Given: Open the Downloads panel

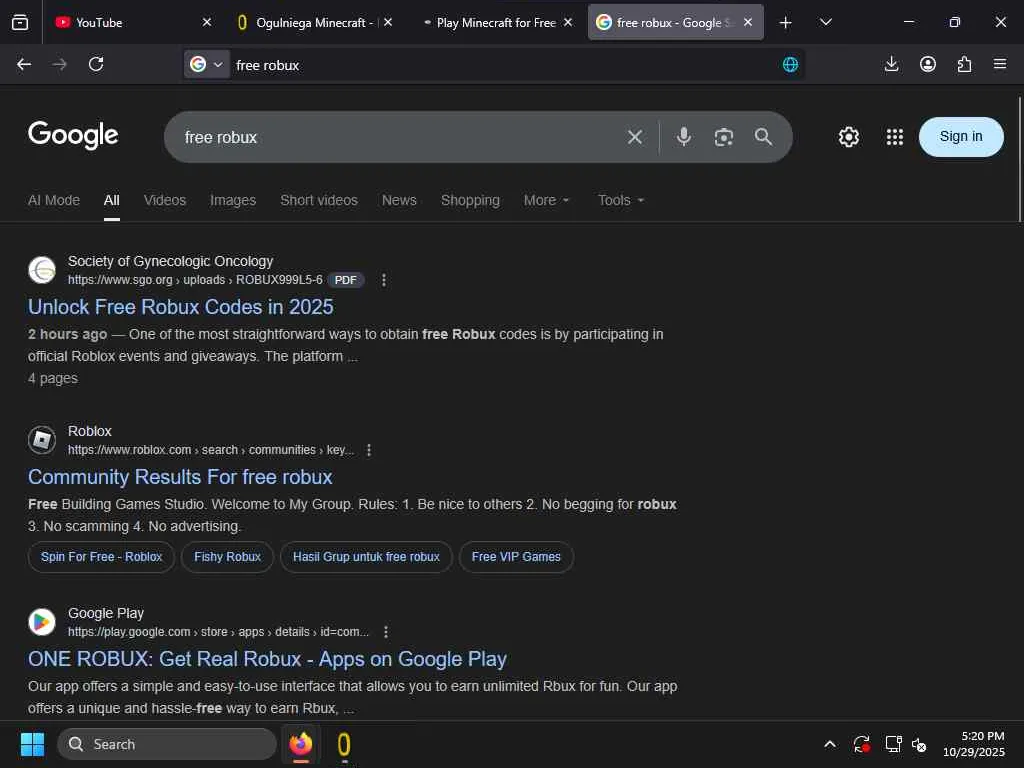Looking at the screenshot, I should coord(891,64).
